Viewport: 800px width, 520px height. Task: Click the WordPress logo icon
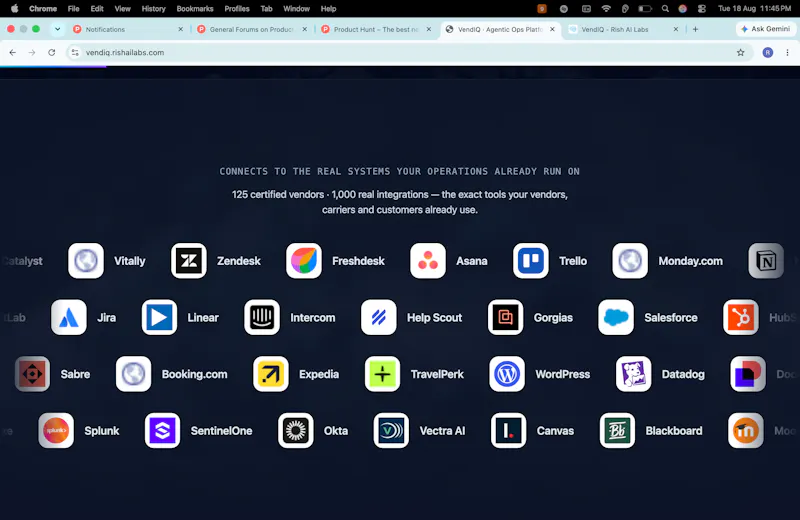(x=507, y=374)
